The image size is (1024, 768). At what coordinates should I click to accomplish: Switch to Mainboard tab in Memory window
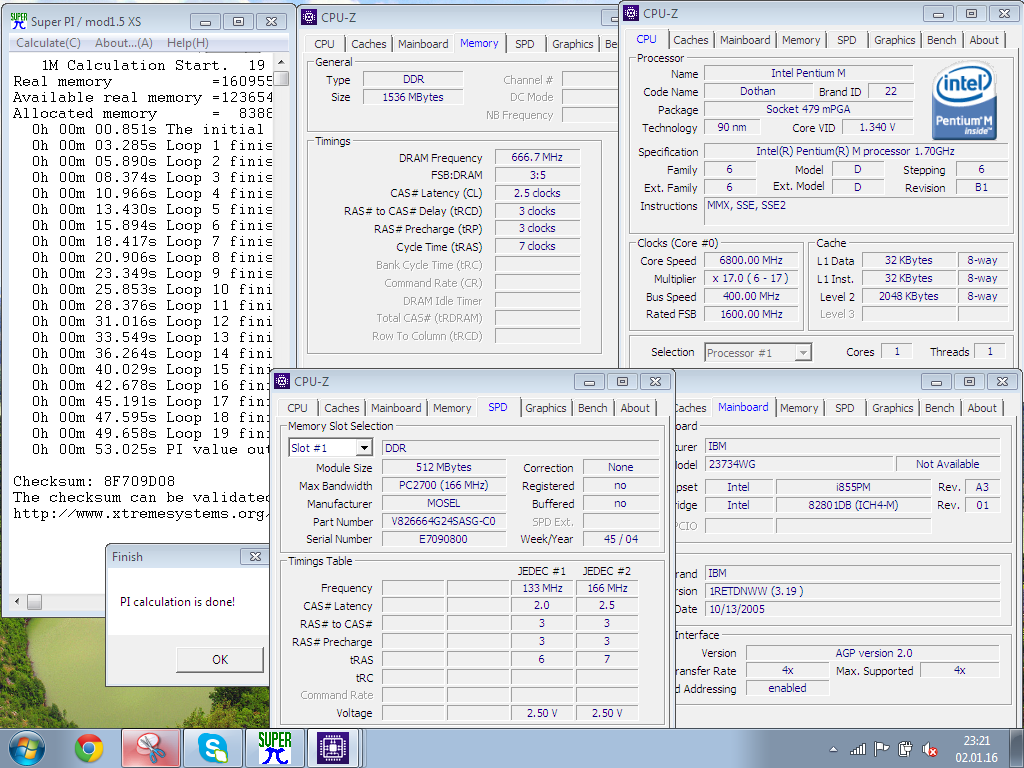(x=423, y=44)
